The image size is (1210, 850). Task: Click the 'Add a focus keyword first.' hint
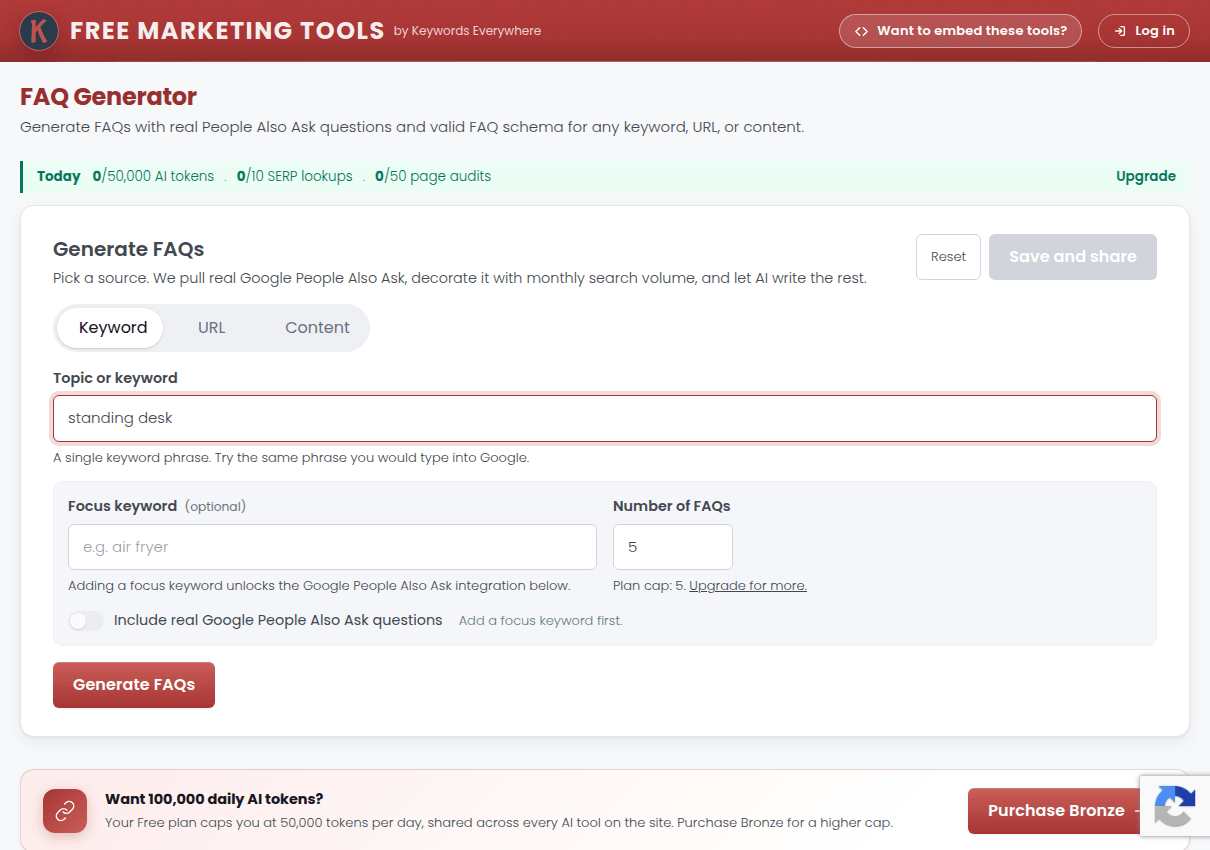tap(540, 621)
